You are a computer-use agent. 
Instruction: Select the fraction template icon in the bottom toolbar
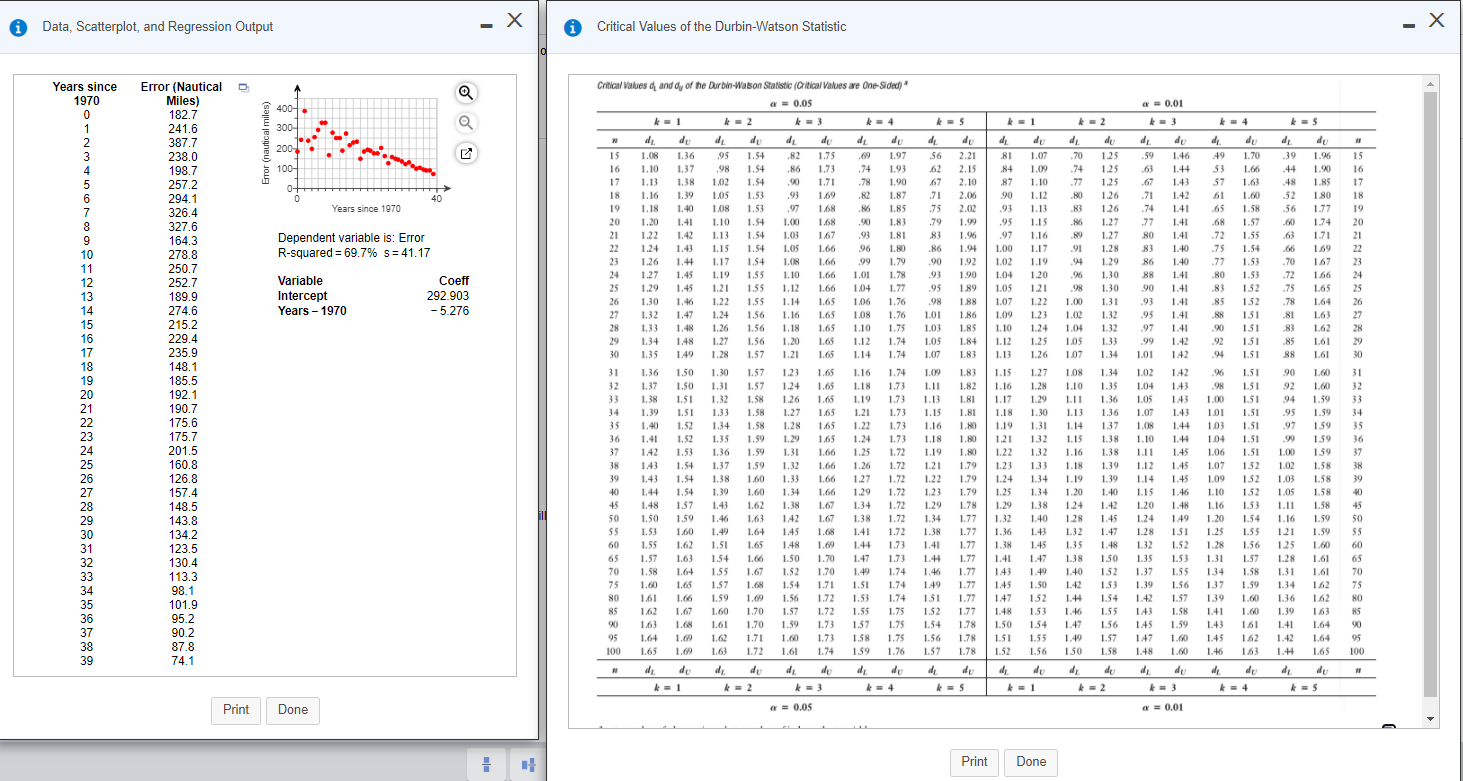pyautogui.click(x=489, y=765)
